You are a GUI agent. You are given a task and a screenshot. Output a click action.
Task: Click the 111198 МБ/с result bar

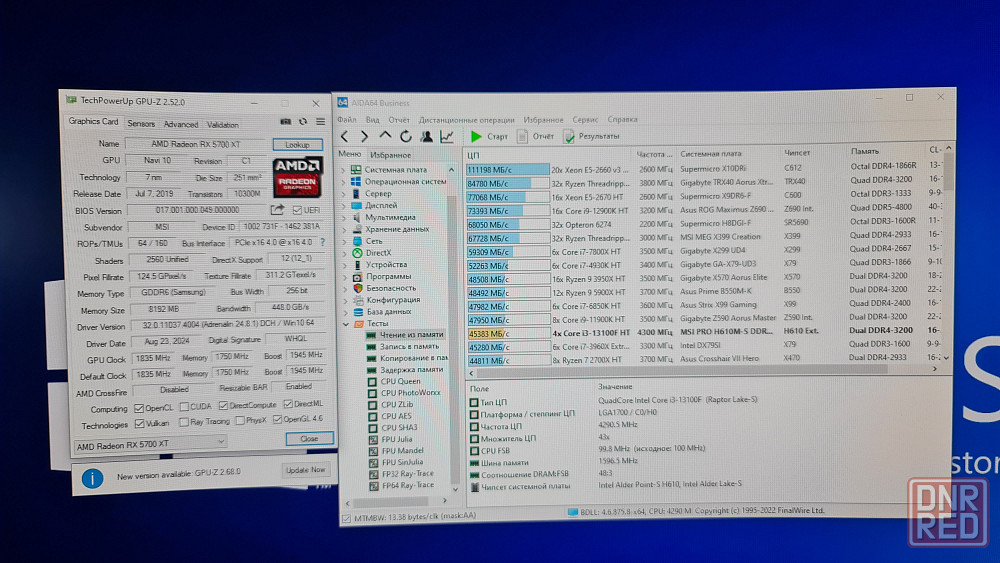(x=508, y=170)
